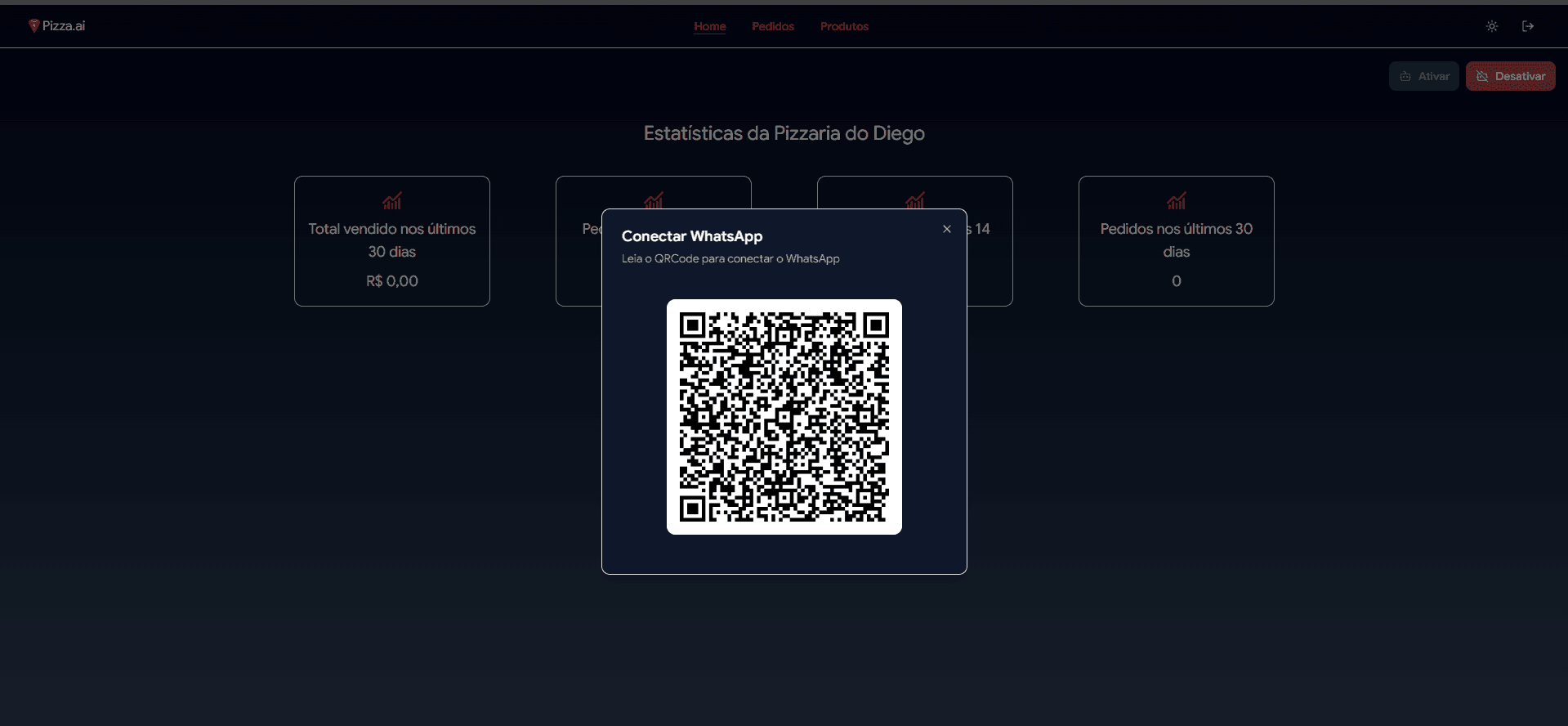1568x726 pixels.
Task: Click the logout icon
Action: tap(1528, 26)
